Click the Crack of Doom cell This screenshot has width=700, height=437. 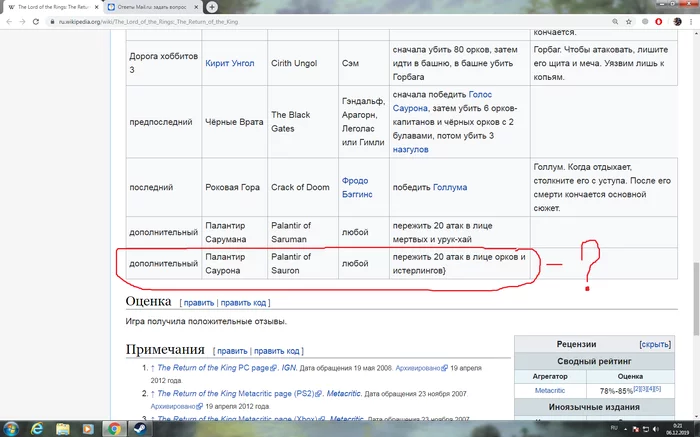(303, 187)
